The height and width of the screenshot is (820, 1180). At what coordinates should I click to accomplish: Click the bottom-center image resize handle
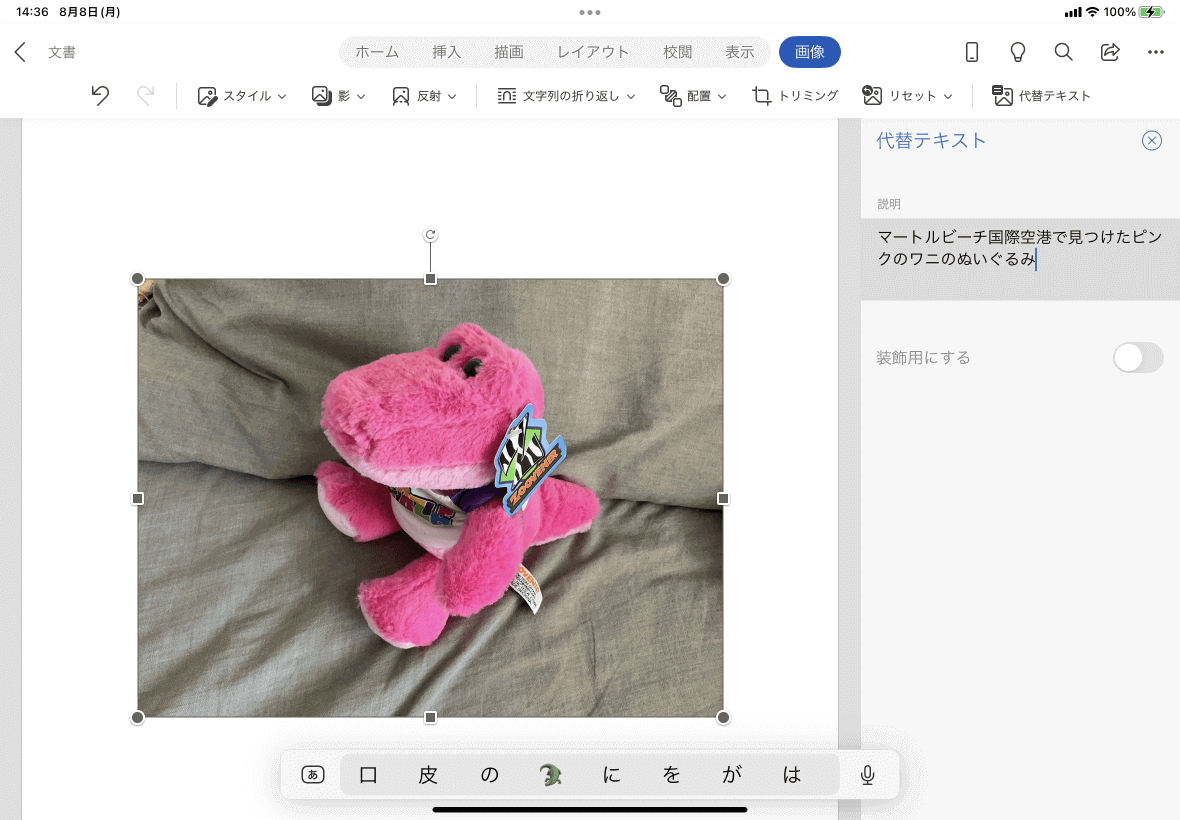click(x=430, y=718)
